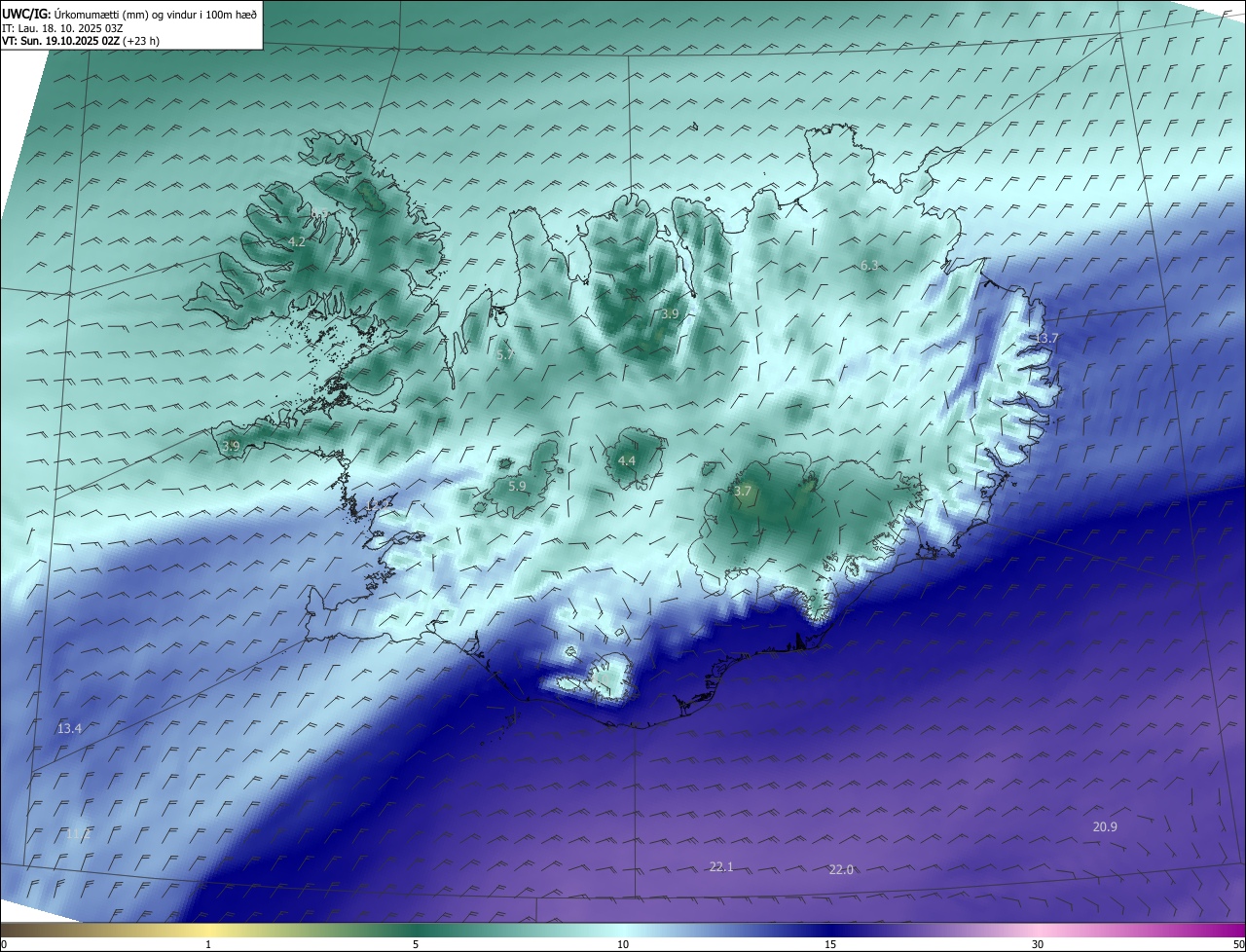Click the colour scale tick label 1
The width and height of the screenshot is (1246, 952).
point(208,944)
